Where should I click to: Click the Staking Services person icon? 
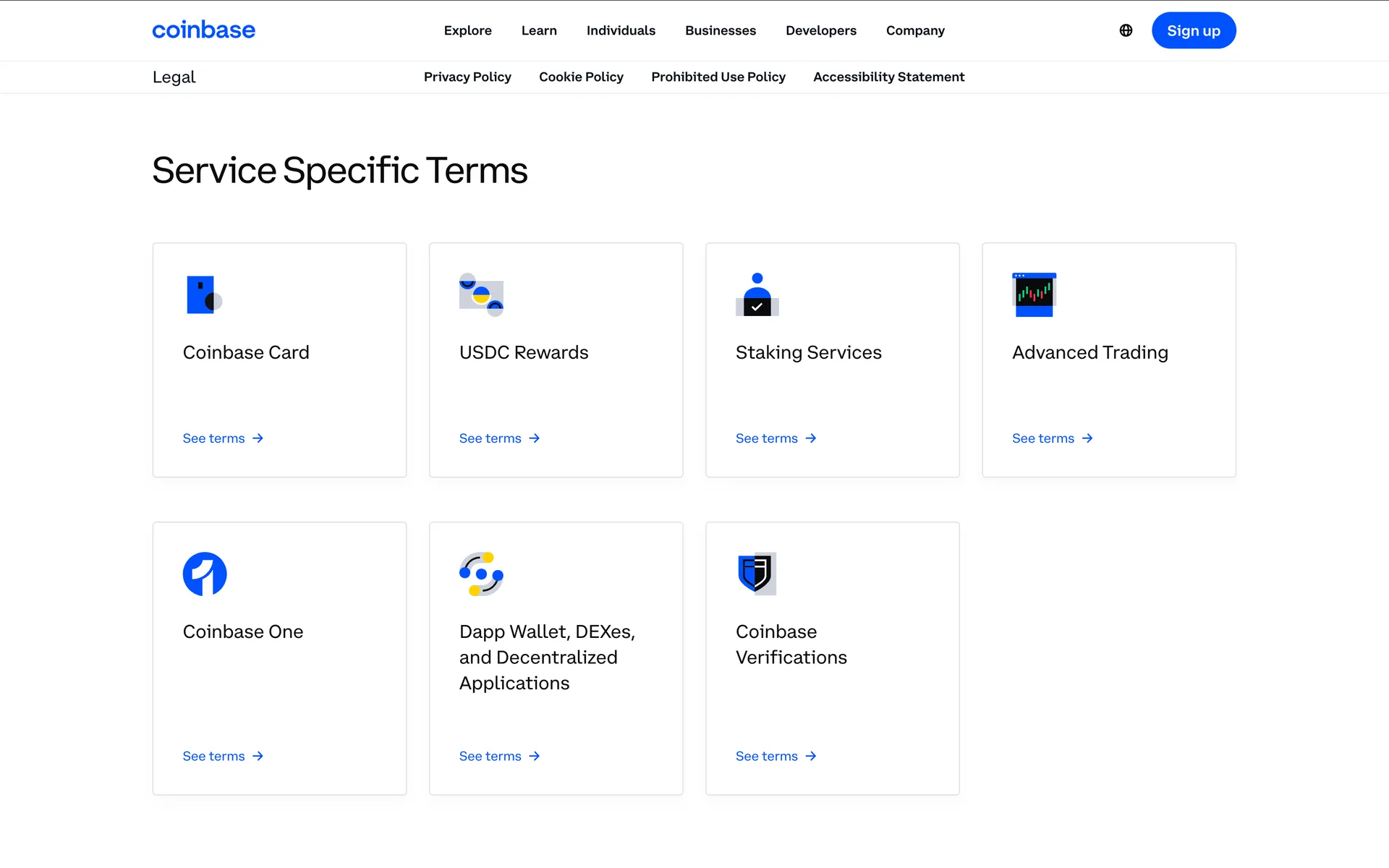[x=757, y=294]
